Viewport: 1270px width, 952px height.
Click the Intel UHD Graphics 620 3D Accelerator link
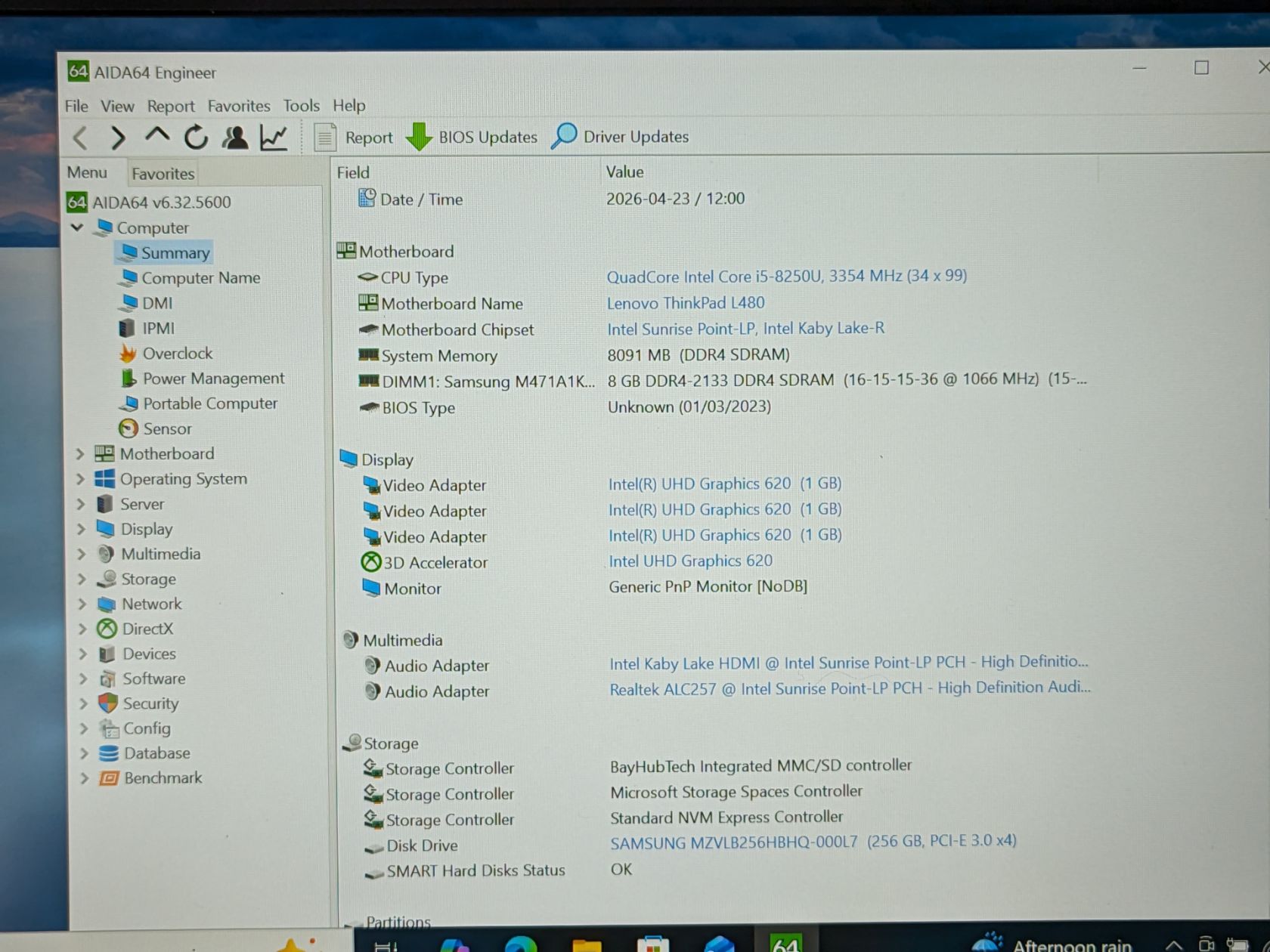691,561
